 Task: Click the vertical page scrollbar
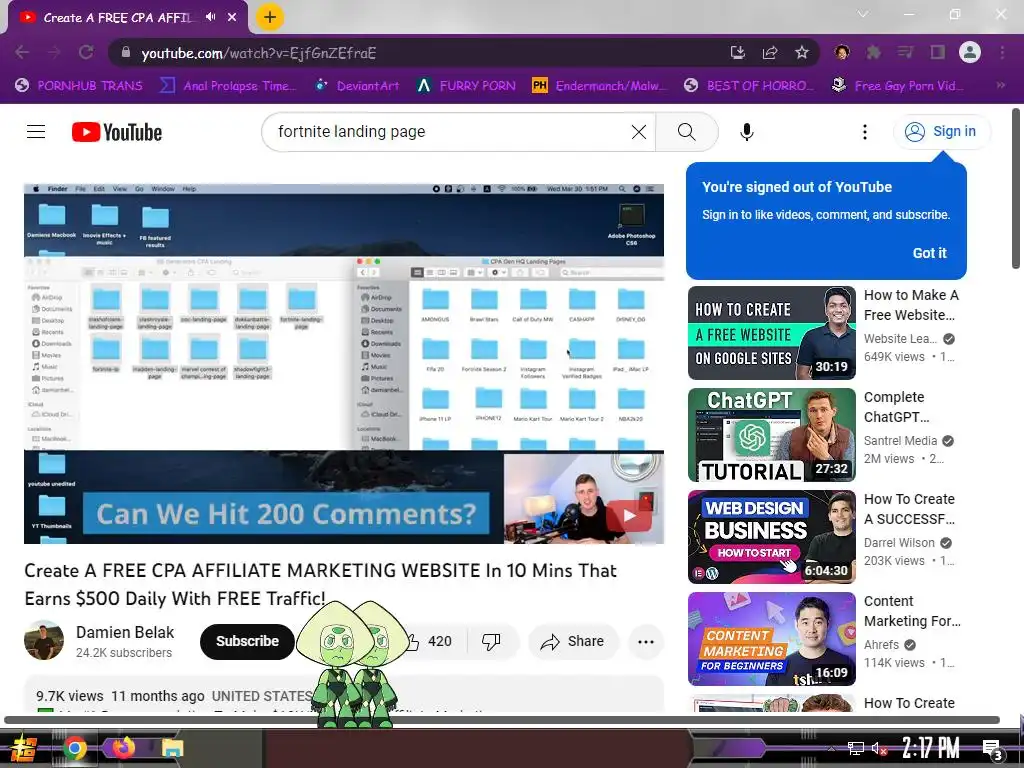1016,189
